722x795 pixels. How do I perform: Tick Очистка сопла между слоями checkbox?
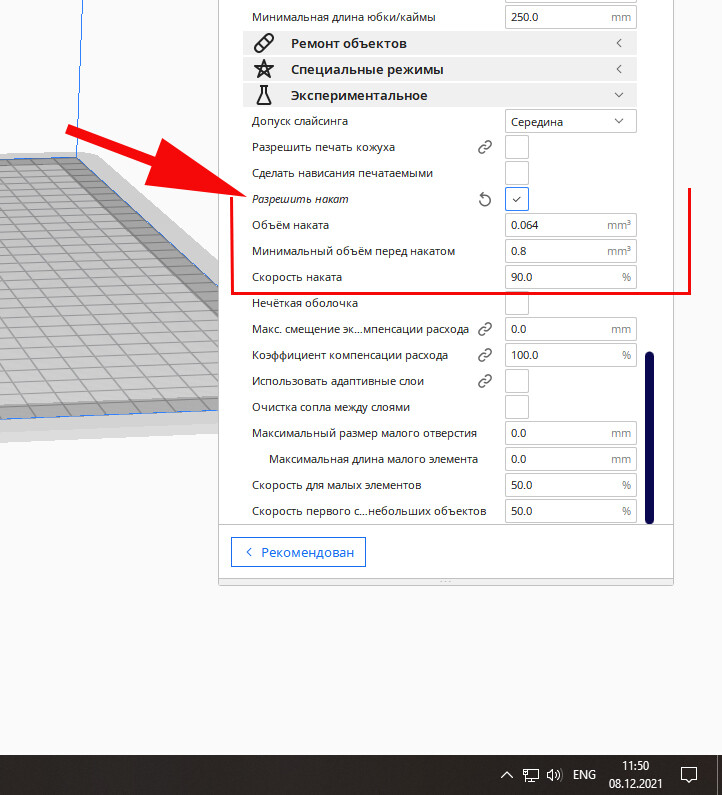pos(517,407)
